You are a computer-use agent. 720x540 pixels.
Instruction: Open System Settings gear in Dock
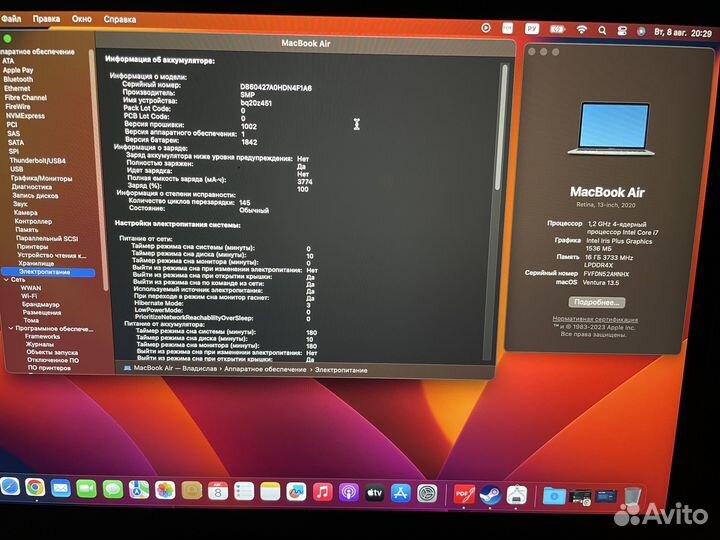pos(427,494)
